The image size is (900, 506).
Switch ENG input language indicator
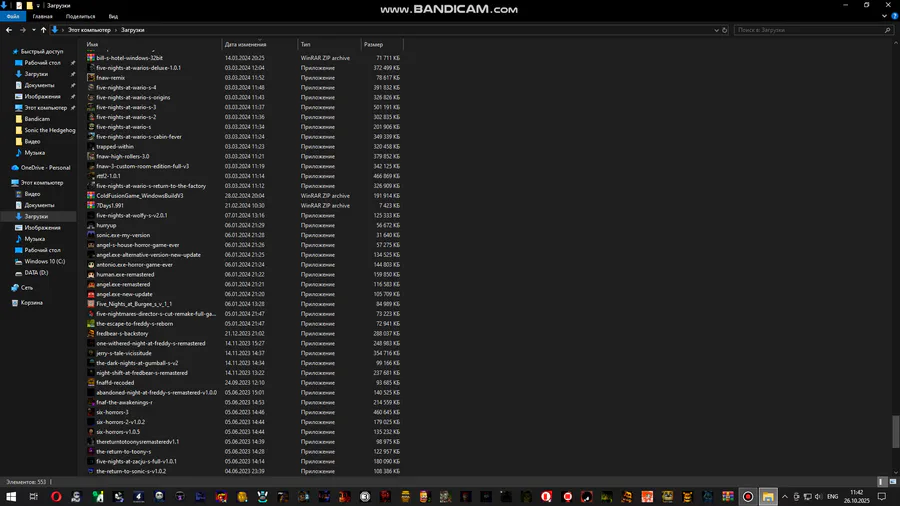pos(832,497)
